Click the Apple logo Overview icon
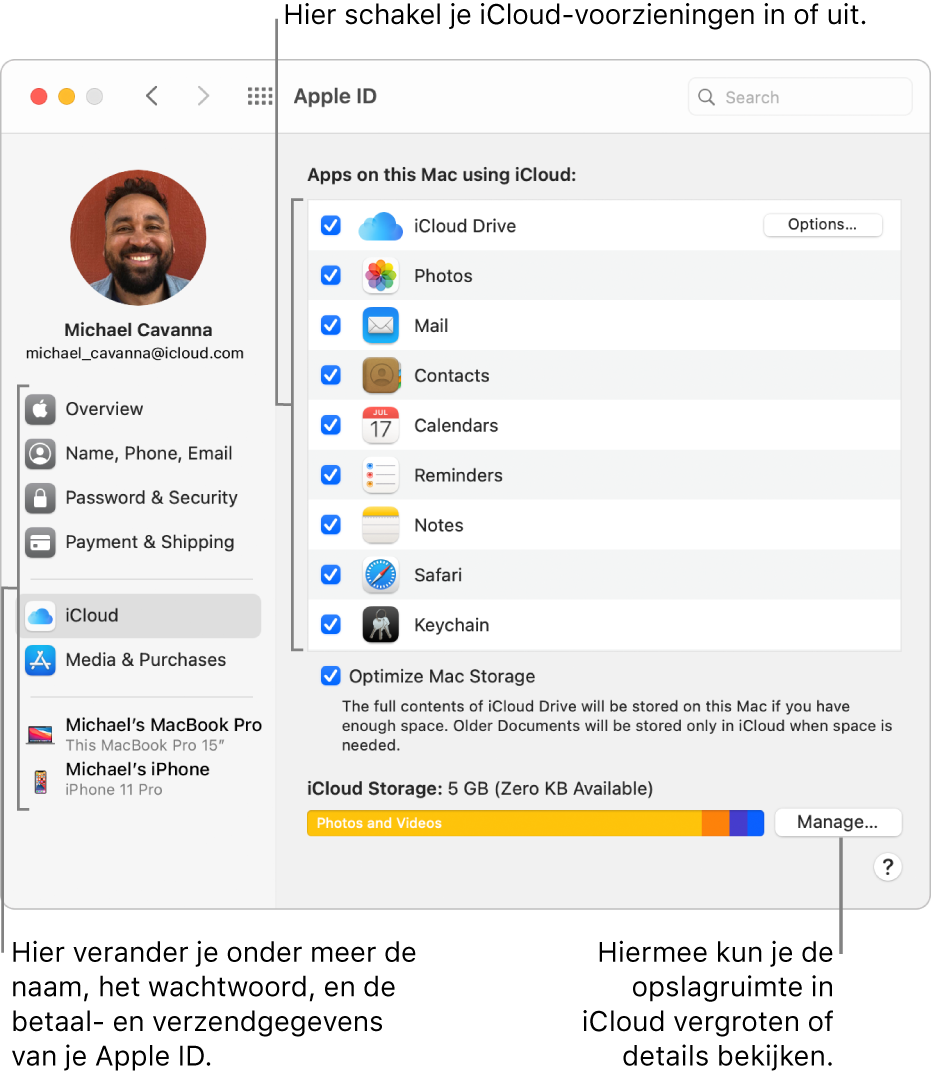The height and width of the screenshot is (1085, 931). [40, 409]
